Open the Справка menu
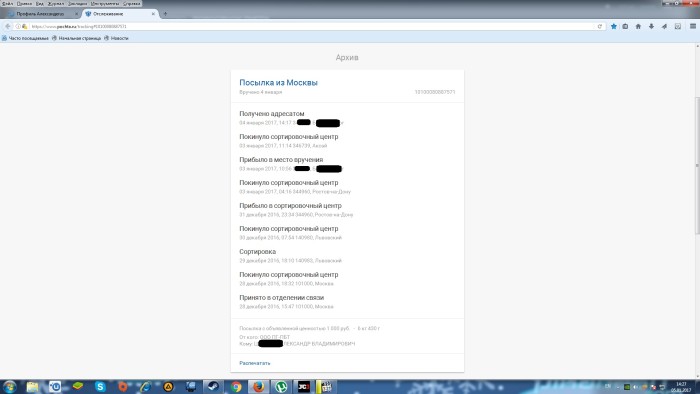Screen dimensions: 700x394 point(132,4)
